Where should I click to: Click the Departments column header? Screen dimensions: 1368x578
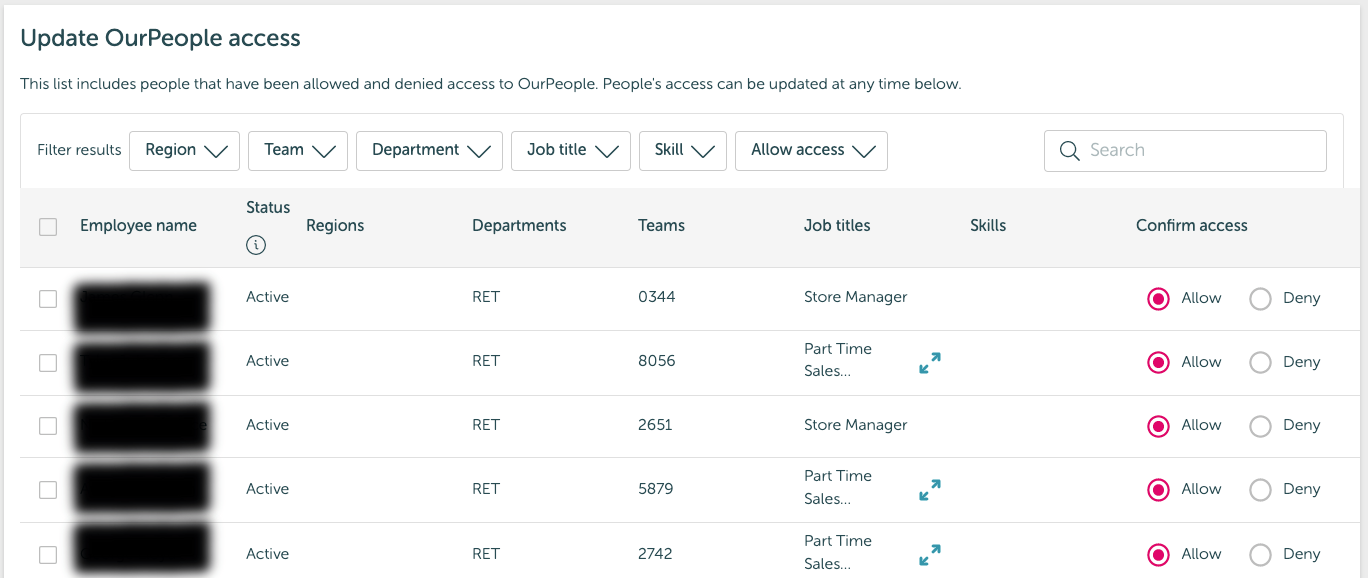point(519,226)
